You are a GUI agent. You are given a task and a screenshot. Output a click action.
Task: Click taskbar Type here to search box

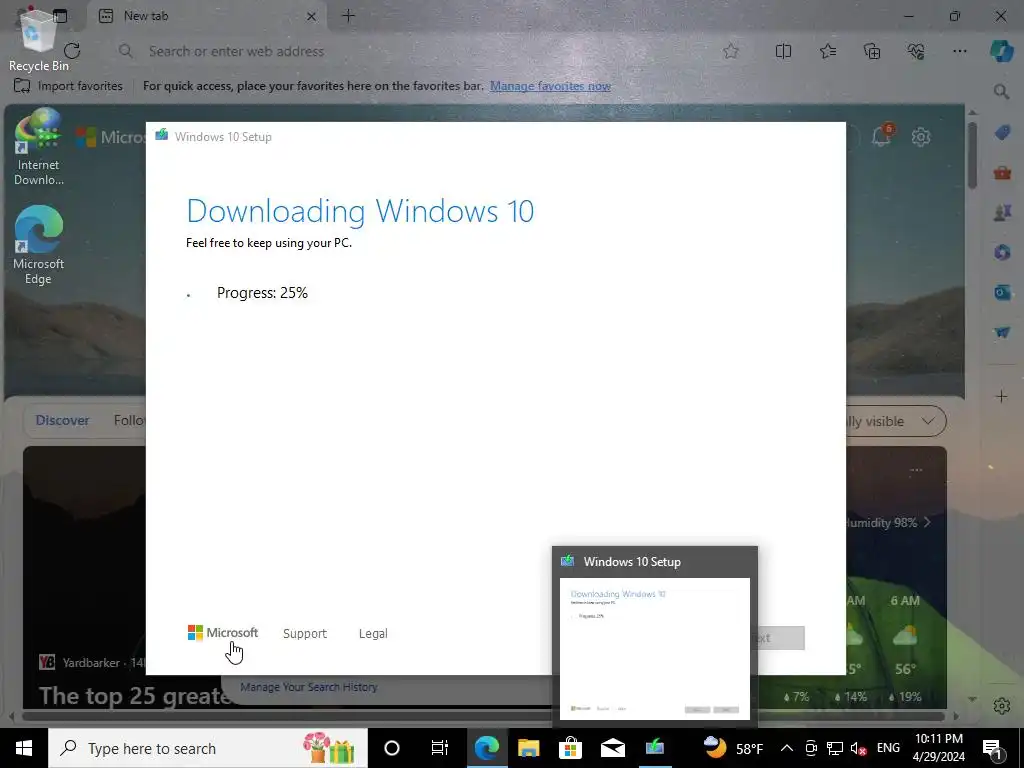coord(208,748)
